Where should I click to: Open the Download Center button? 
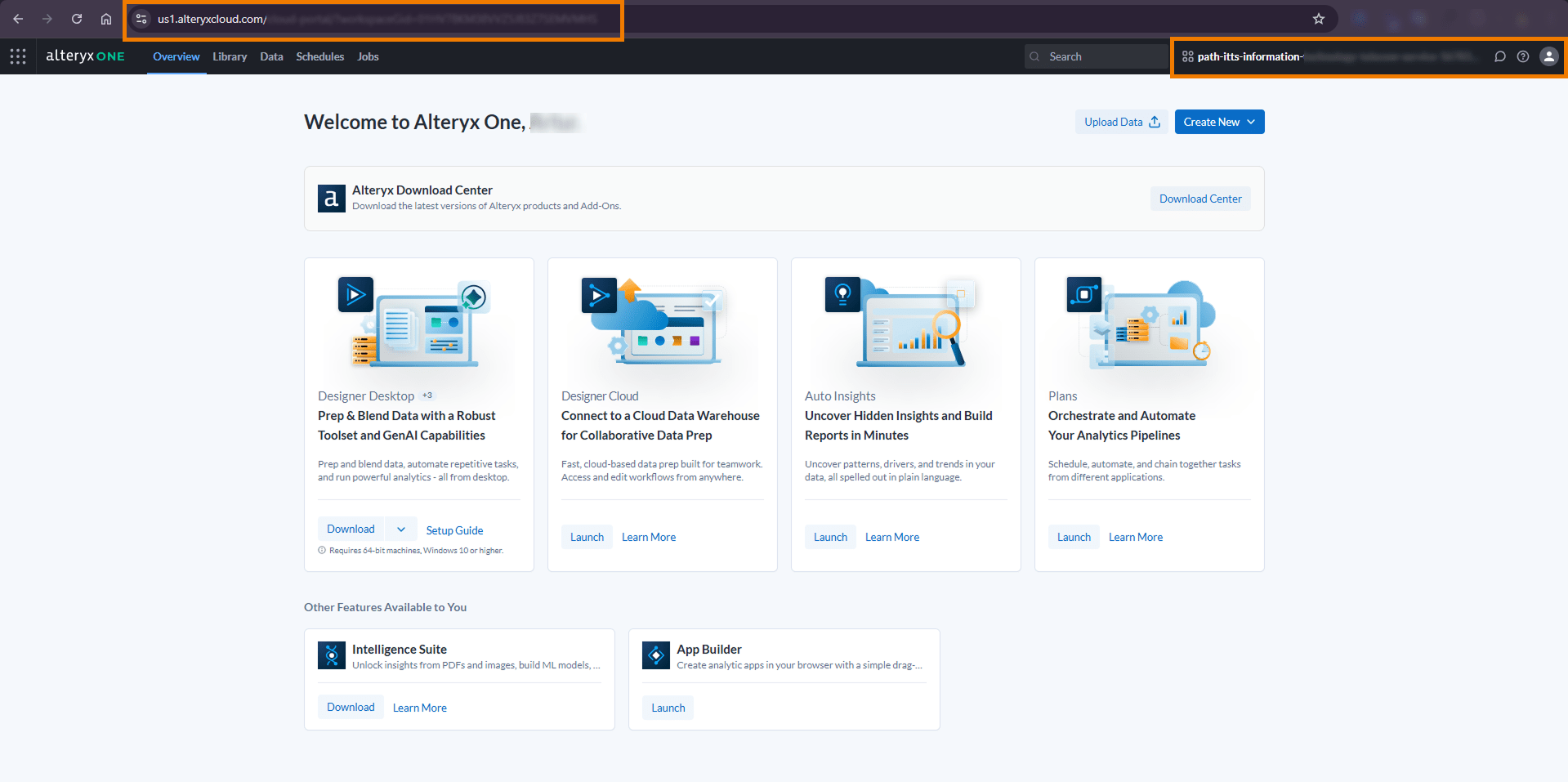click(x=1199, y=199)
